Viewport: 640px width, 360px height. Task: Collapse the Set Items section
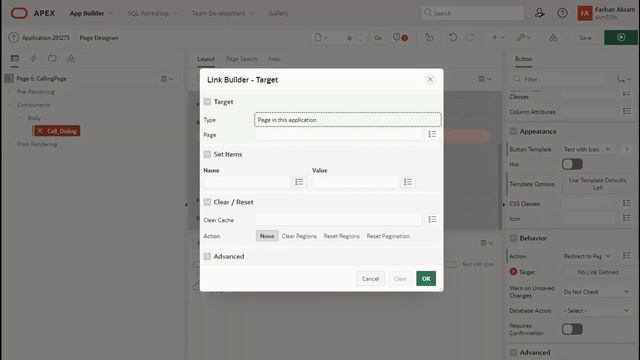click(207, 154)
